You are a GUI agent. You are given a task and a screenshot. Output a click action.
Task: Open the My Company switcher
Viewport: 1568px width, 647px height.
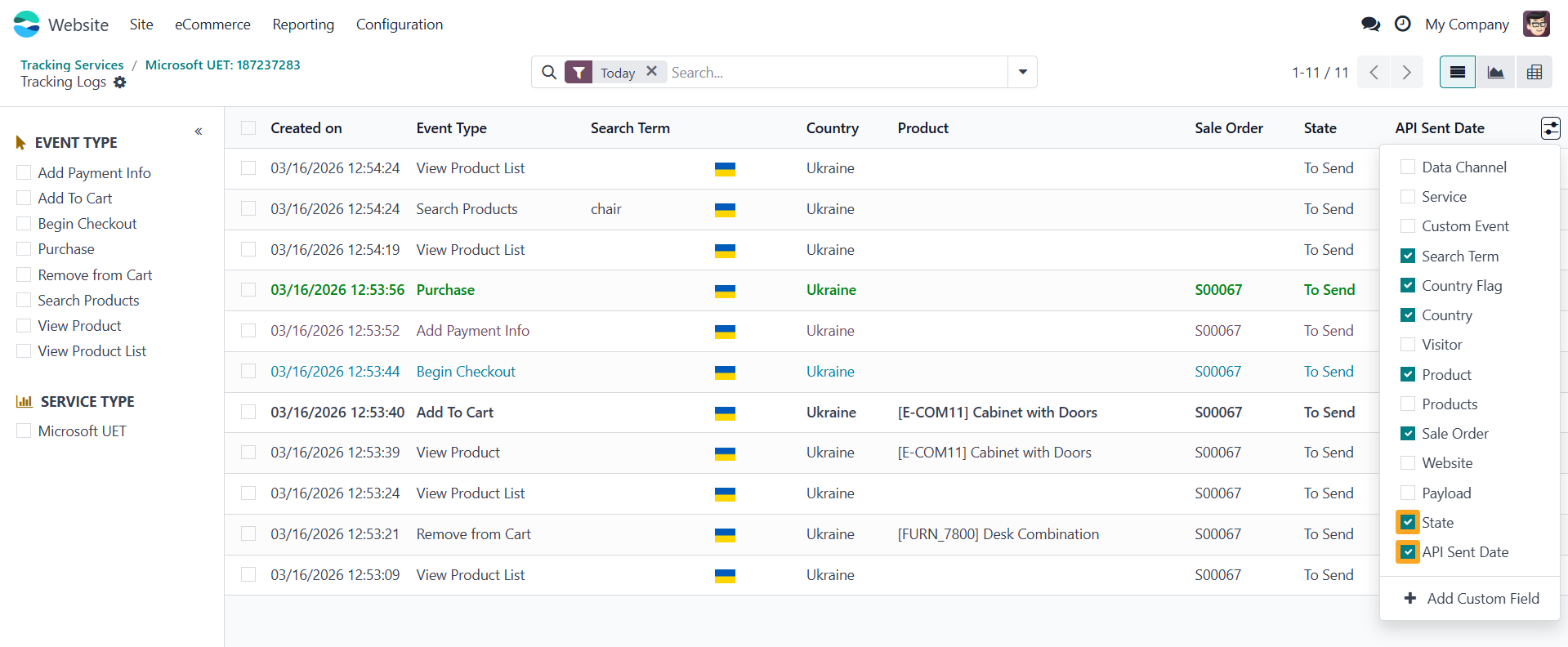tap(1467, 25)
